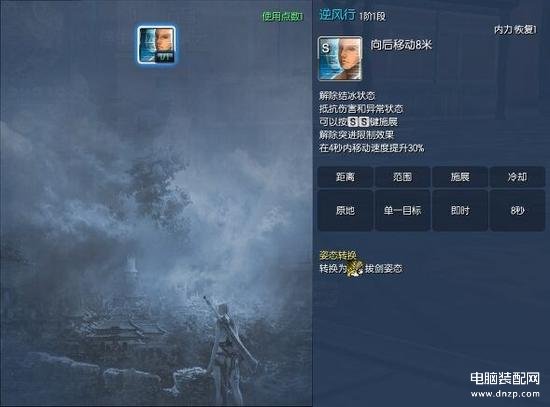Open the www.dnzp.com watermark link
550x407 pixels.
(x=505, y=394)
